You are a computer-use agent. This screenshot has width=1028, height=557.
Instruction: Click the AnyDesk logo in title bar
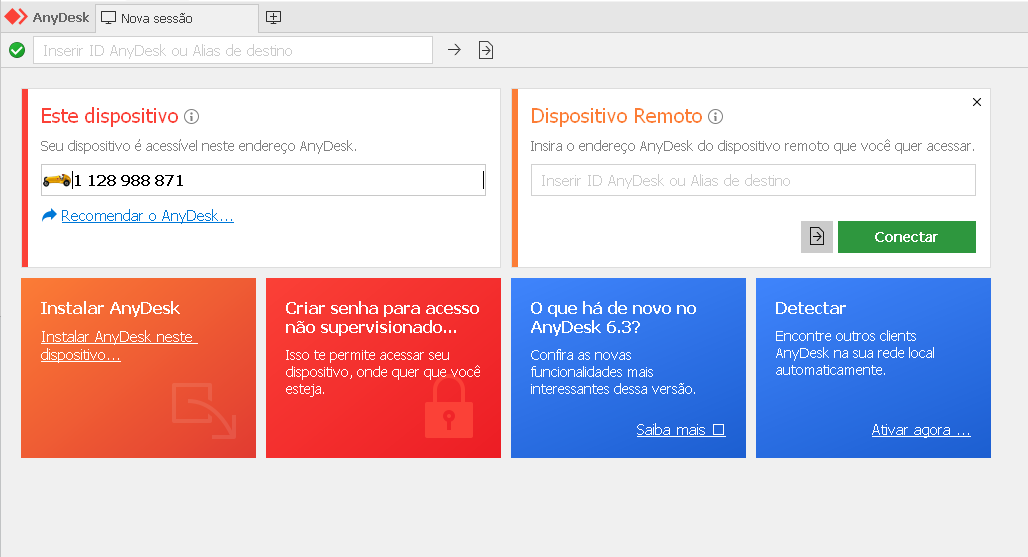[16, 17]
